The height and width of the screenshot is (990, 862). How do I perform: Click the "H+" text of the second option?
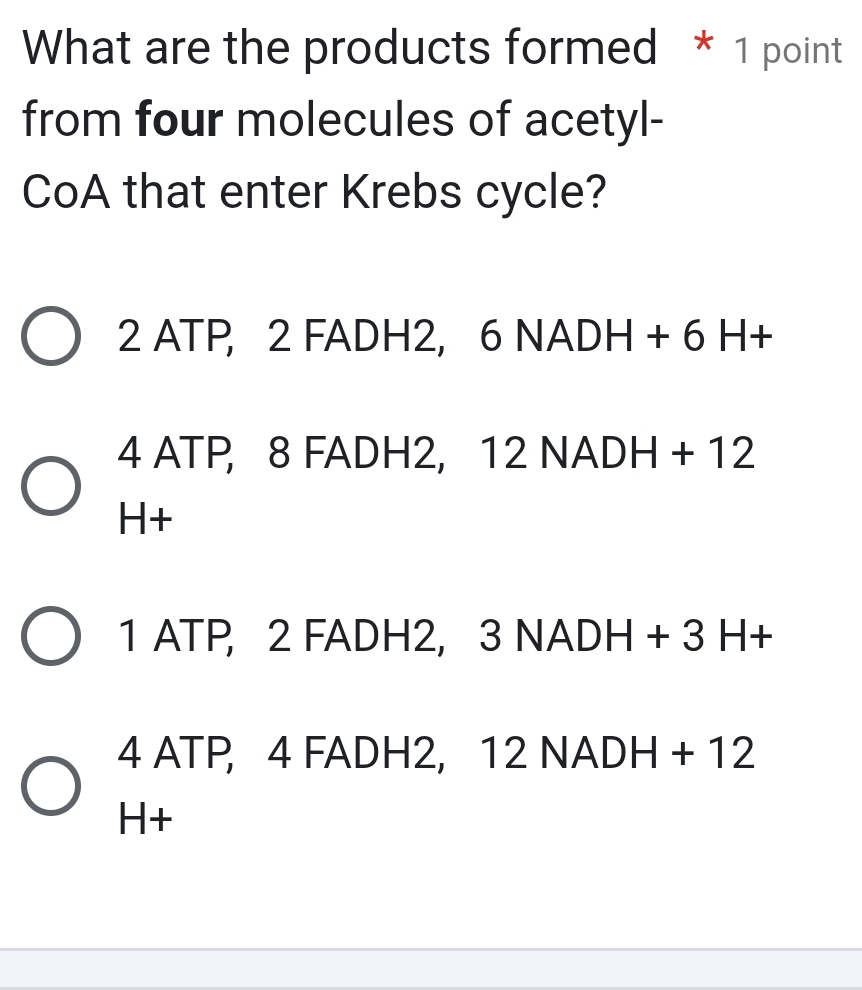point(145,518)
